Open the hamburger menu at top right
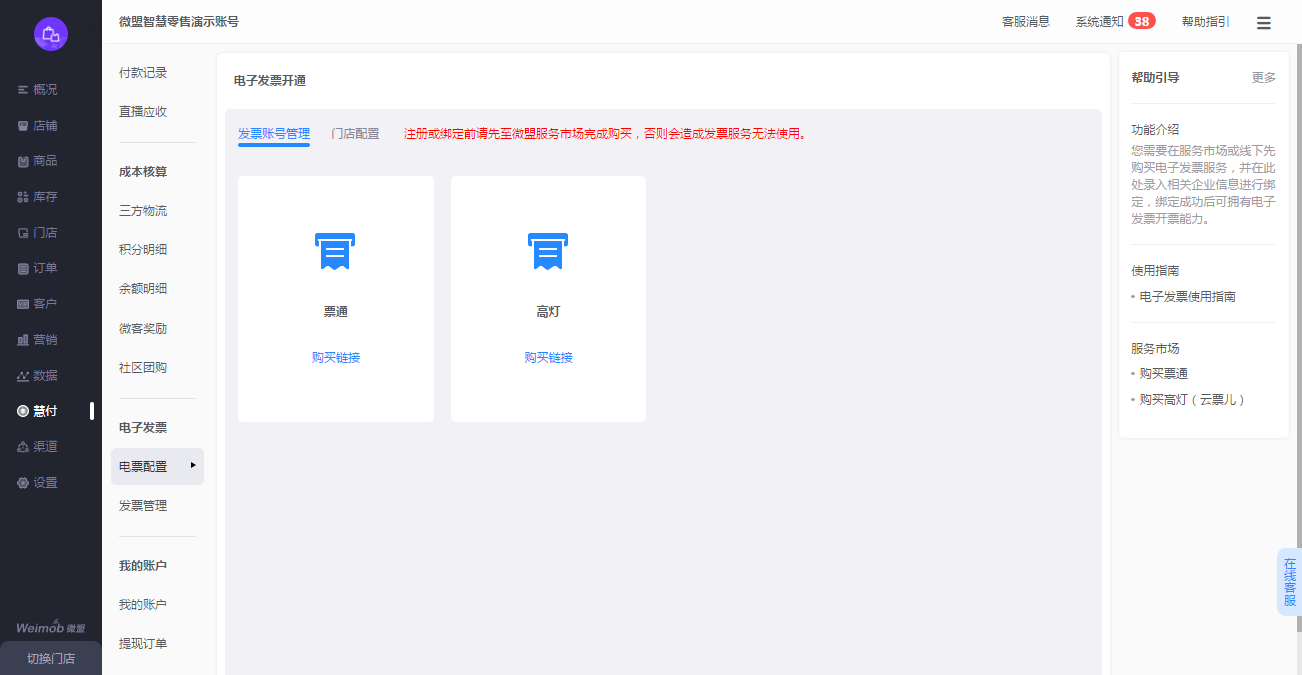The width and height of the screenshot is (1302, 675). click(x=1264, y=23)
